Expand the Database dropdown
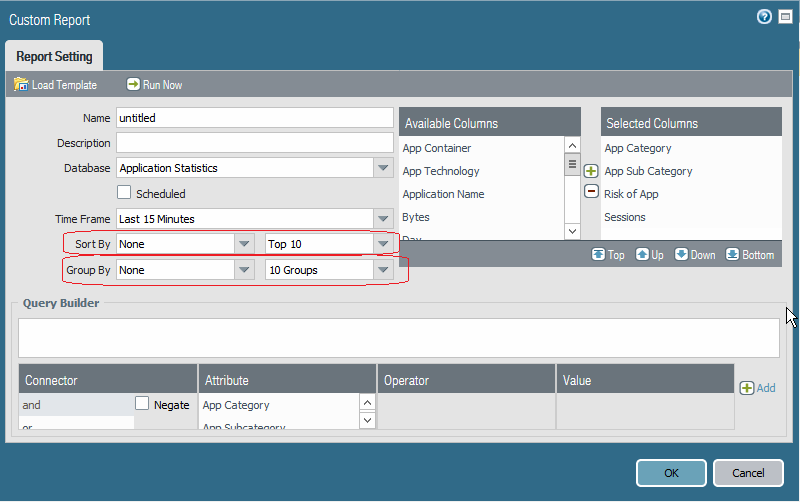 (384, 168)
